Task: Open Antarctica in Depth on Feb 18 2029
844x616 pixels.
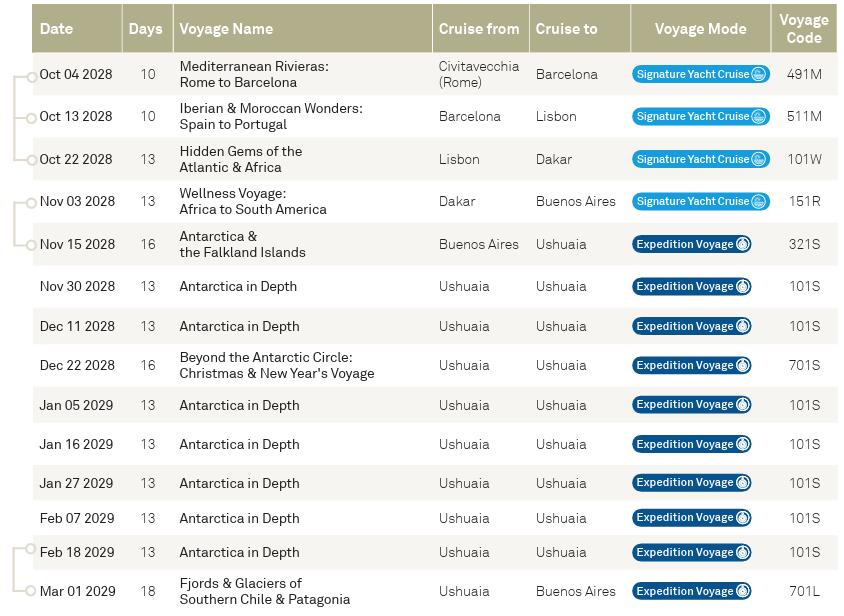Action: pyautogui.click(x=240, y=552)
